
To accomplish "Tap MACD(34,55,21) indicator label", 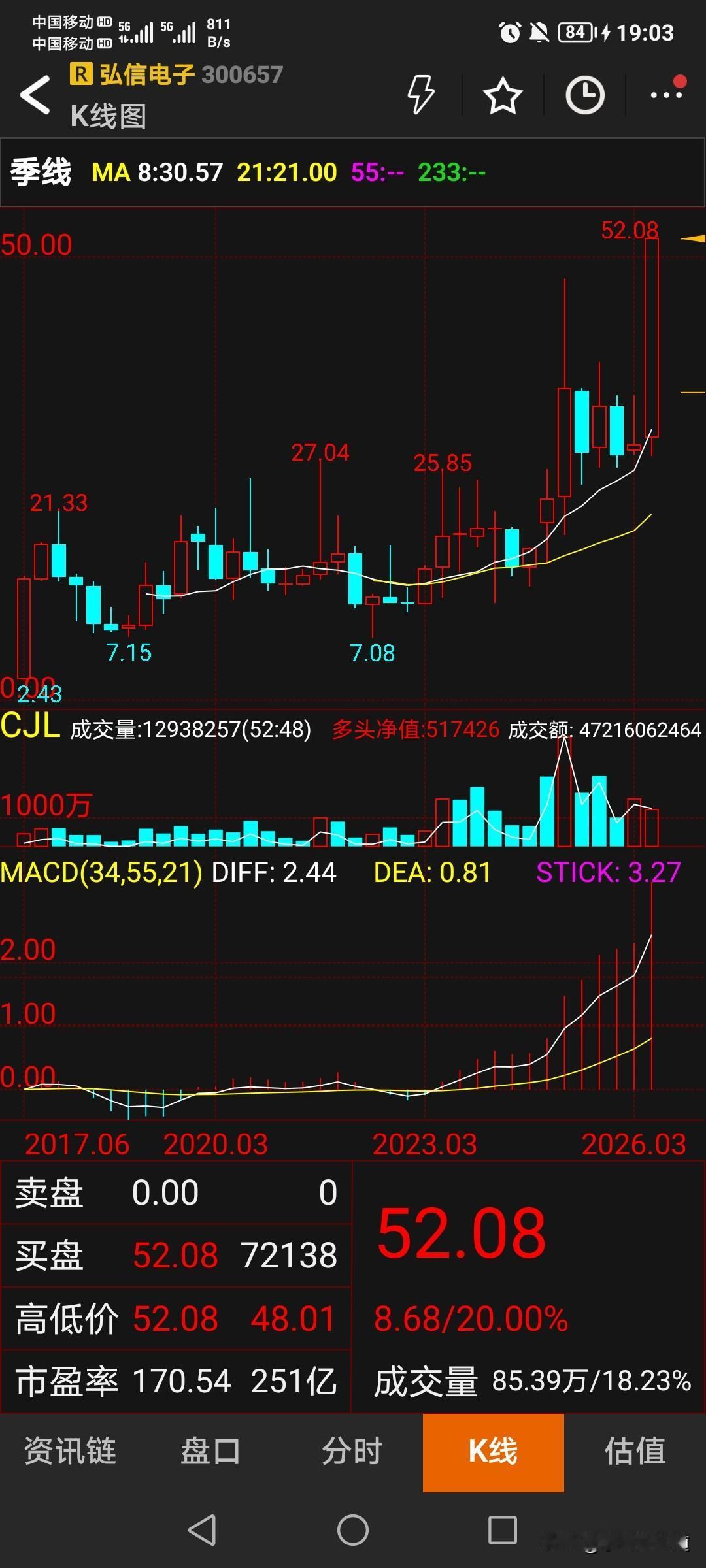I will click(x=101, y=872).
